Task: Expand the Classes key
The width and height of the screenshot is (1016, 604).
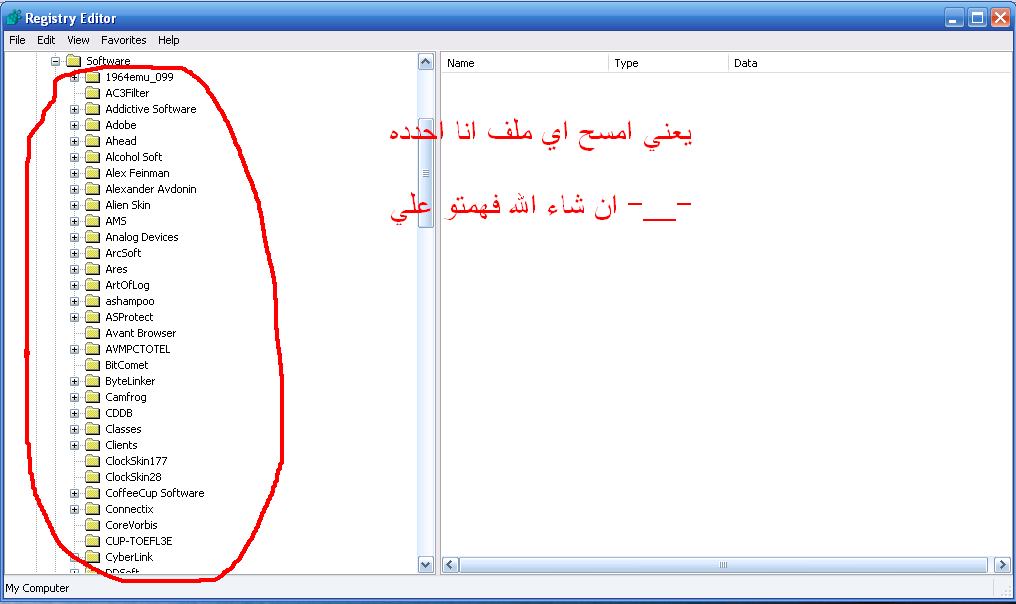Action: [x=75, y=430]
